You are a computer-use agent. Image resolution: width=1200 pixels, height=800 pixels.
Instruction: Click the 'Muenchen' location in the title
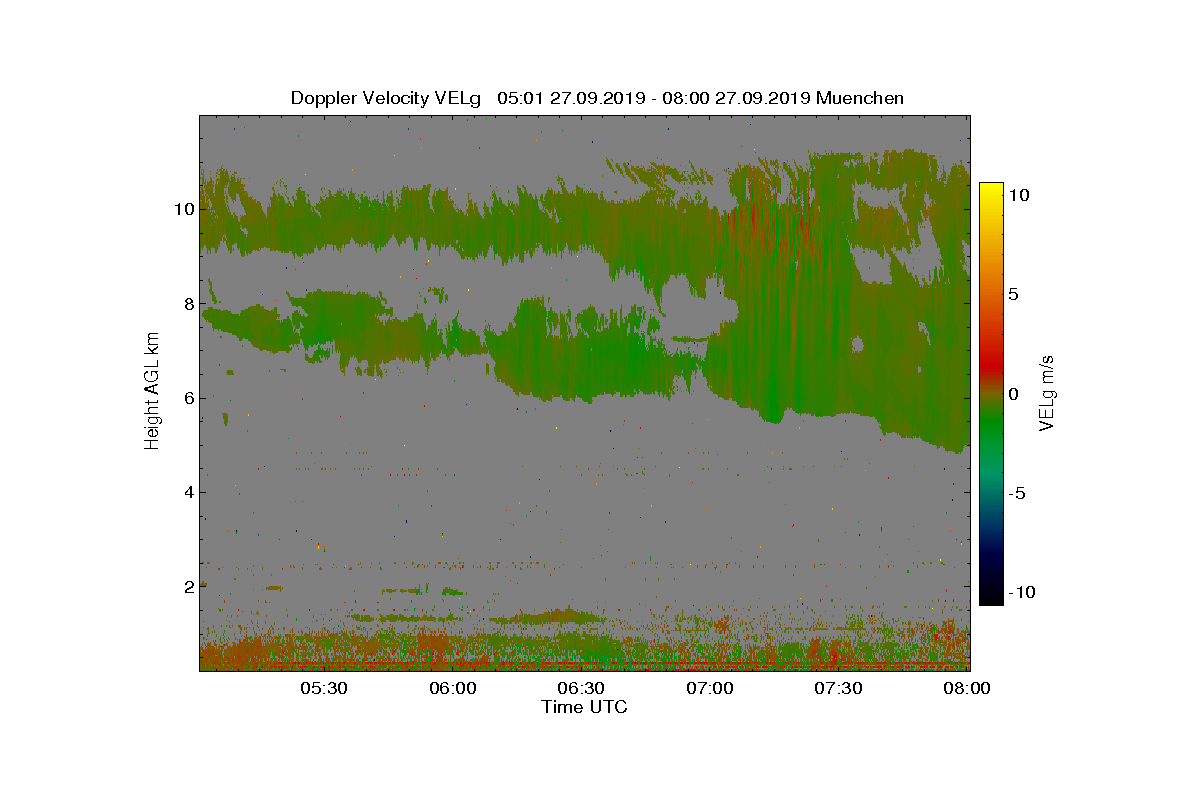point(860,98)
